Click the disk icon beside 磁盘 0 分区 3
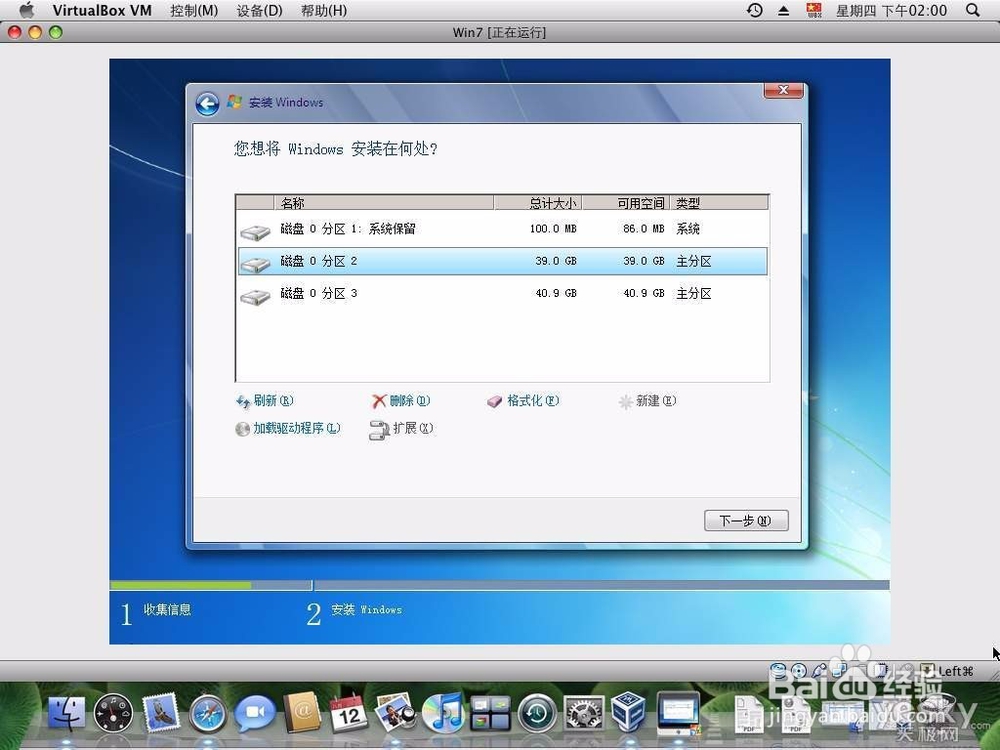1000x750 pixels. 255,296
